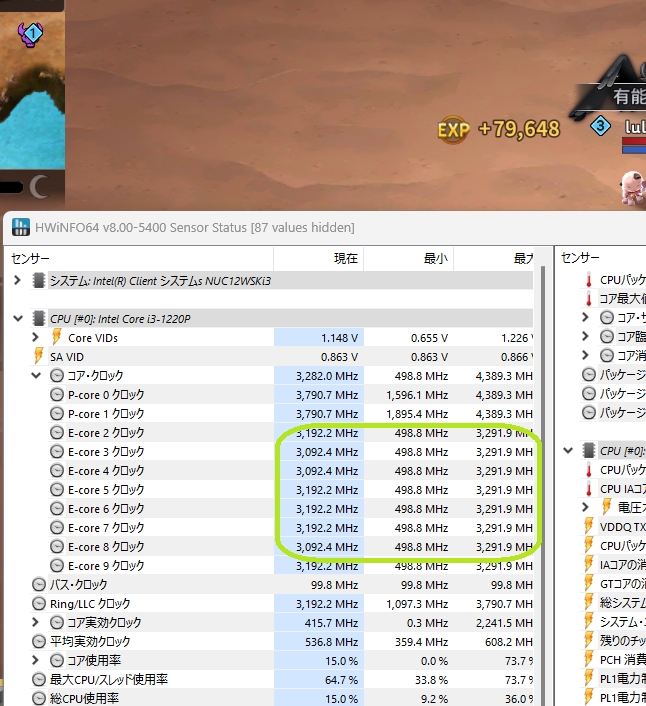Image resolution: width=646 pixels, height=706 pixels.
Task: Click the +79,648 EXP text in the game
Action: point(519,129)
